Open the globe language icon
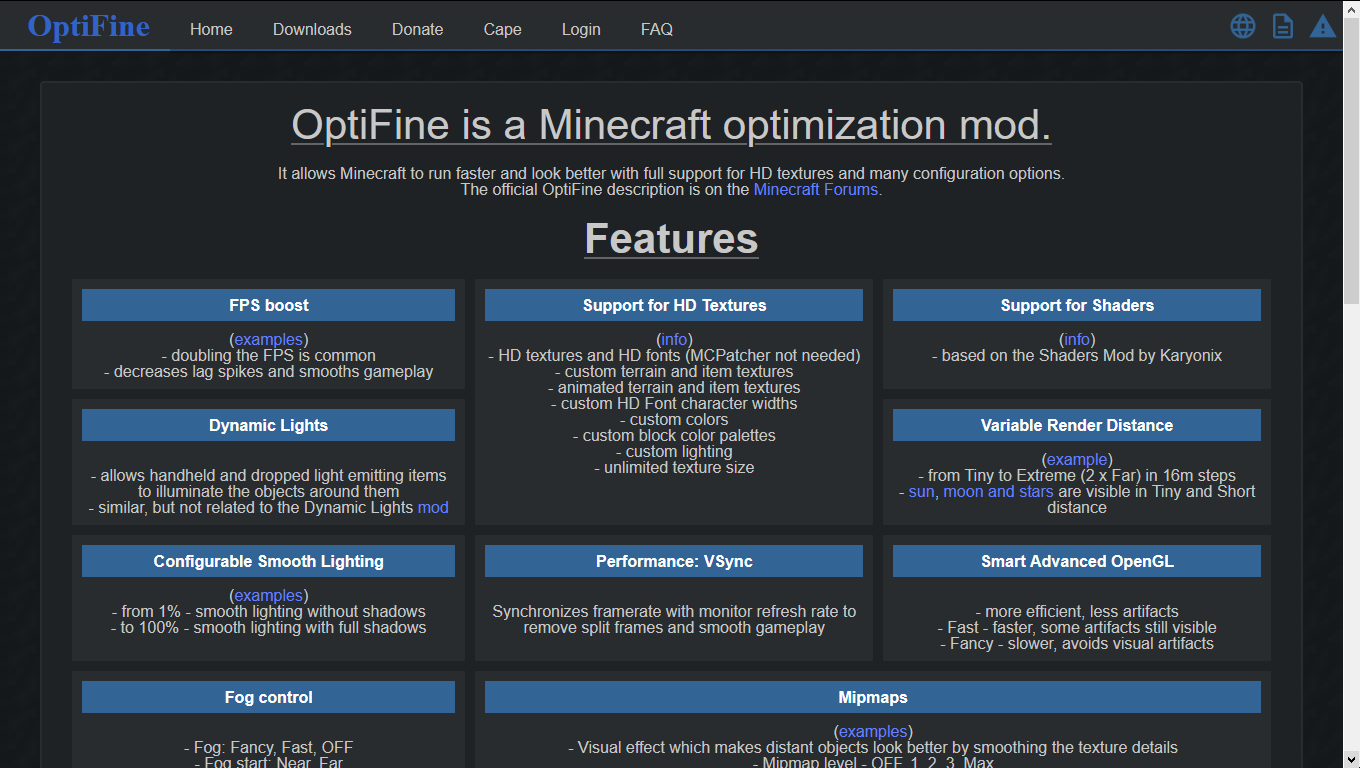This screenshot has height=768, width=1360. point(1243,26)
